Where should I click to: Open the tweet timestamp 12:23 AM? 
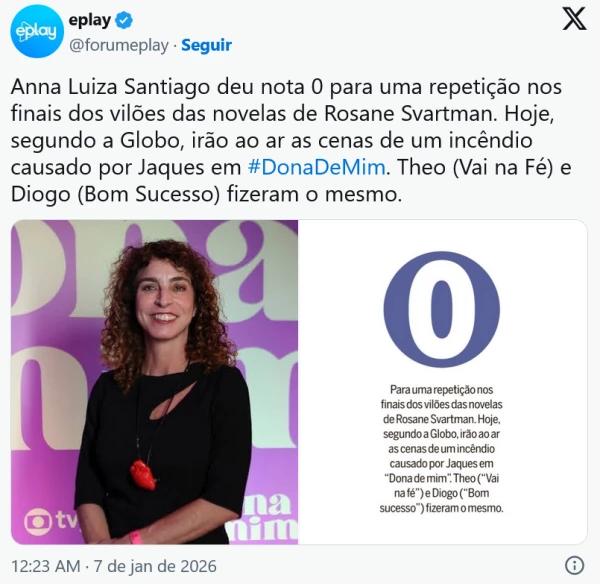click(x=46, y=566)
